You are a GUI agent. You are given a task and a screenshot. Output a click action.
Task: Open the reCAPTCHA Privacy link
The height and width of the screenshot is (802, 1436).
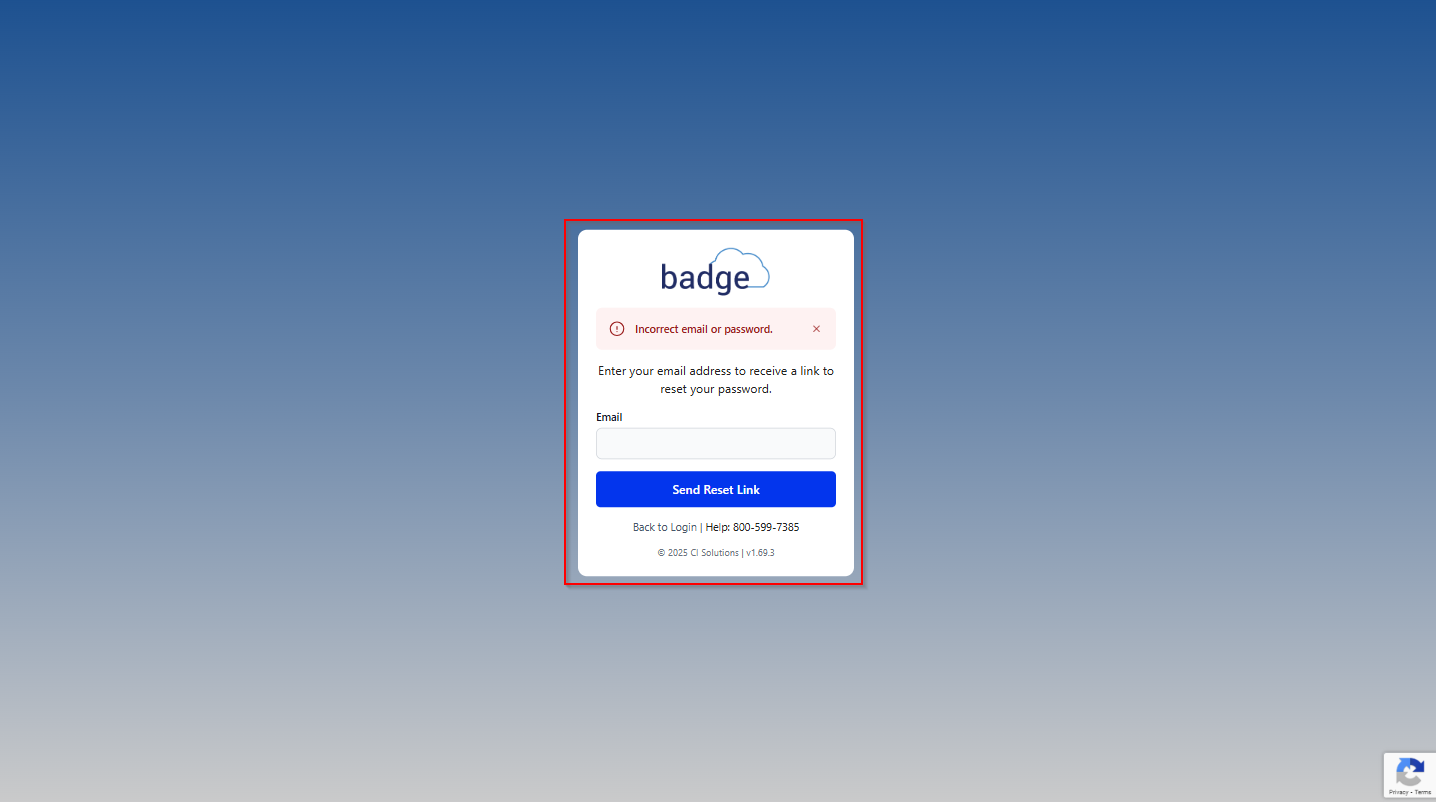pos(1398,792)
